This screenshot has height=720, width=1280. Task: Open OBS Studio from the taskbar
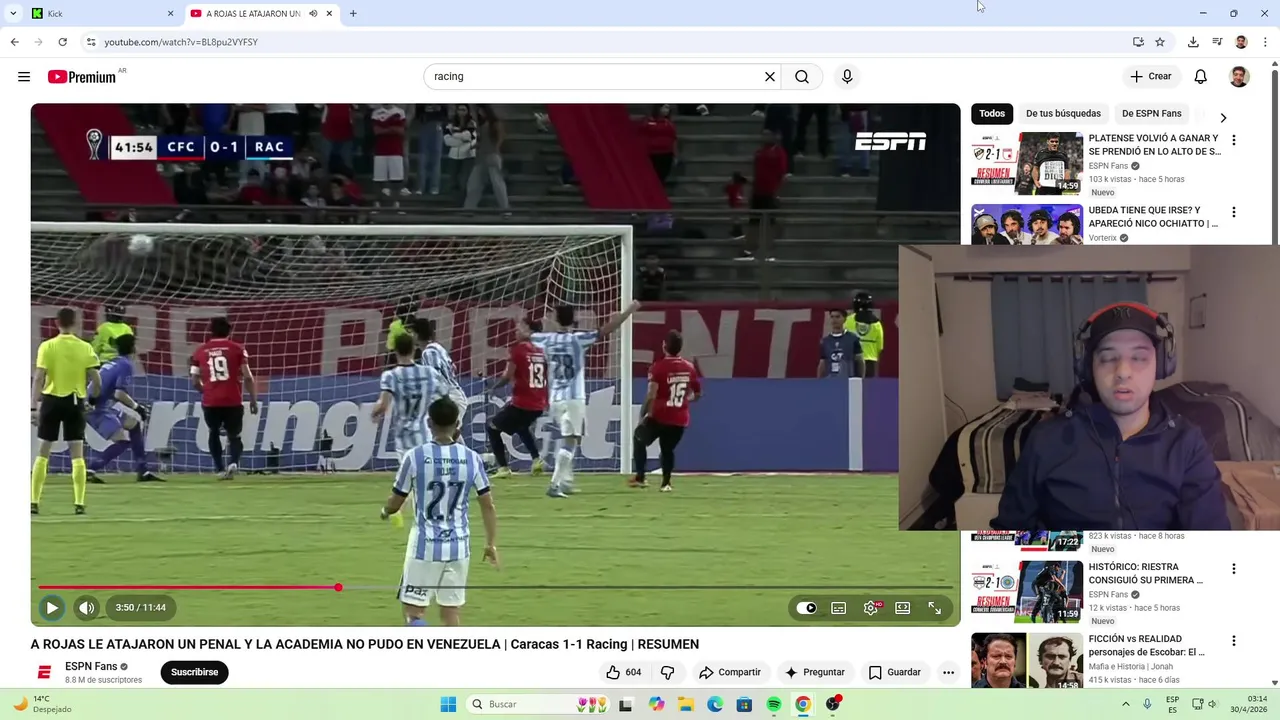pos(832,704)
